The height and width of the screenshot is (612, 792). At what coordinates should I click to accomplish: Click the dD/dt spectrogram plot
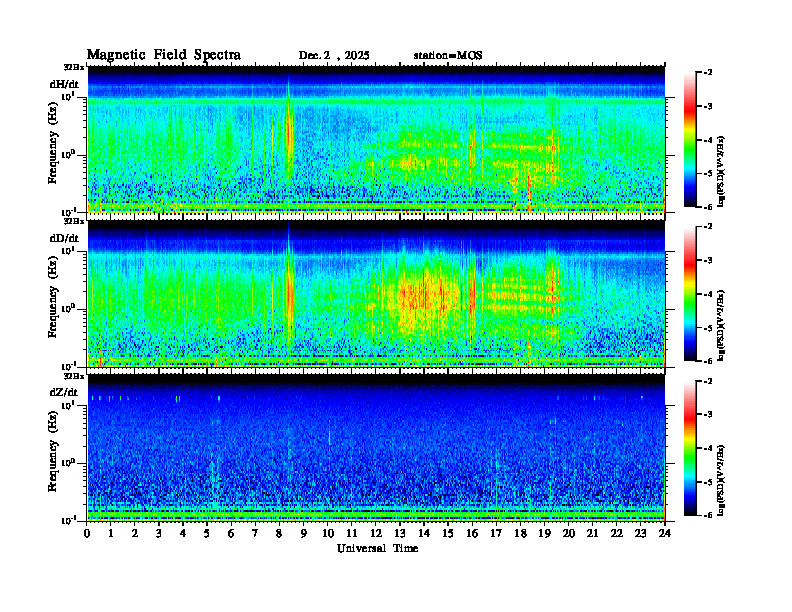click(x=376, y=293)
